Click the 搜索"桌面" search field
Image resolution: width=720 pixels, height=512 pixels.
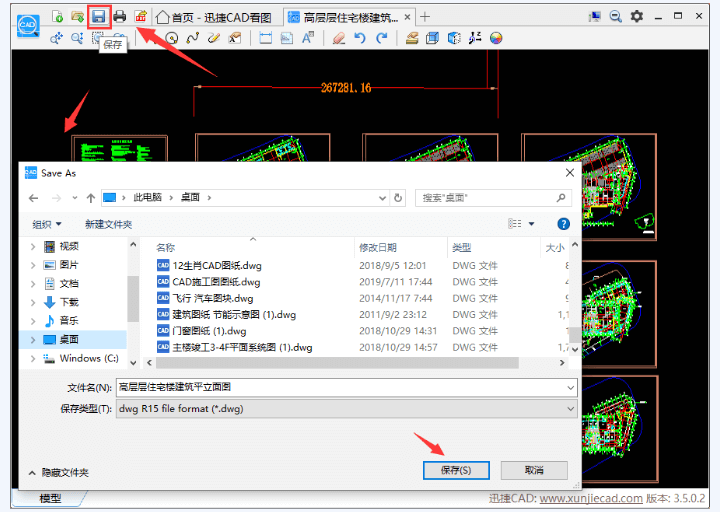[493, 198]
